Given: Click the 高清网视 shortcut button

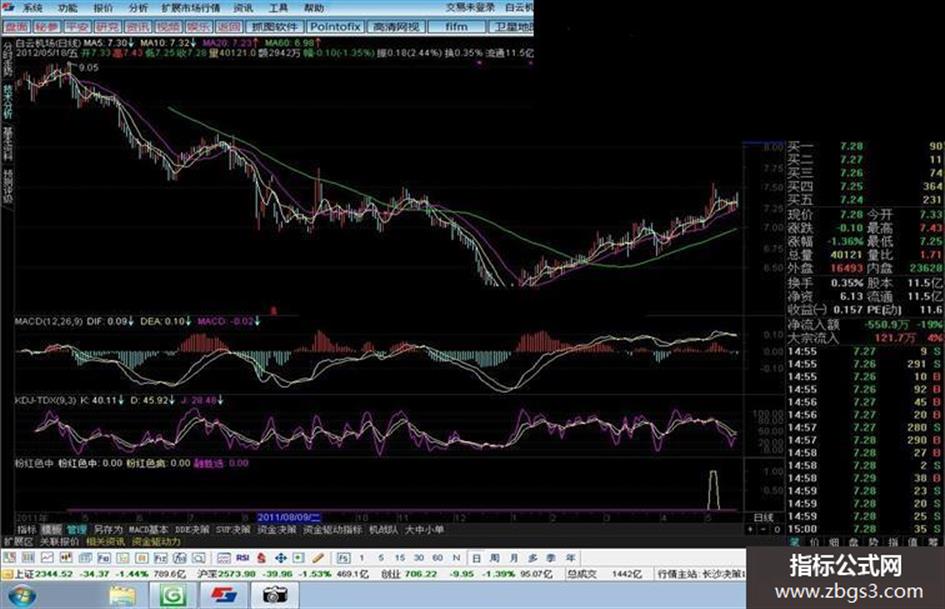Looking at the screenshot, I should click(396, 27).
